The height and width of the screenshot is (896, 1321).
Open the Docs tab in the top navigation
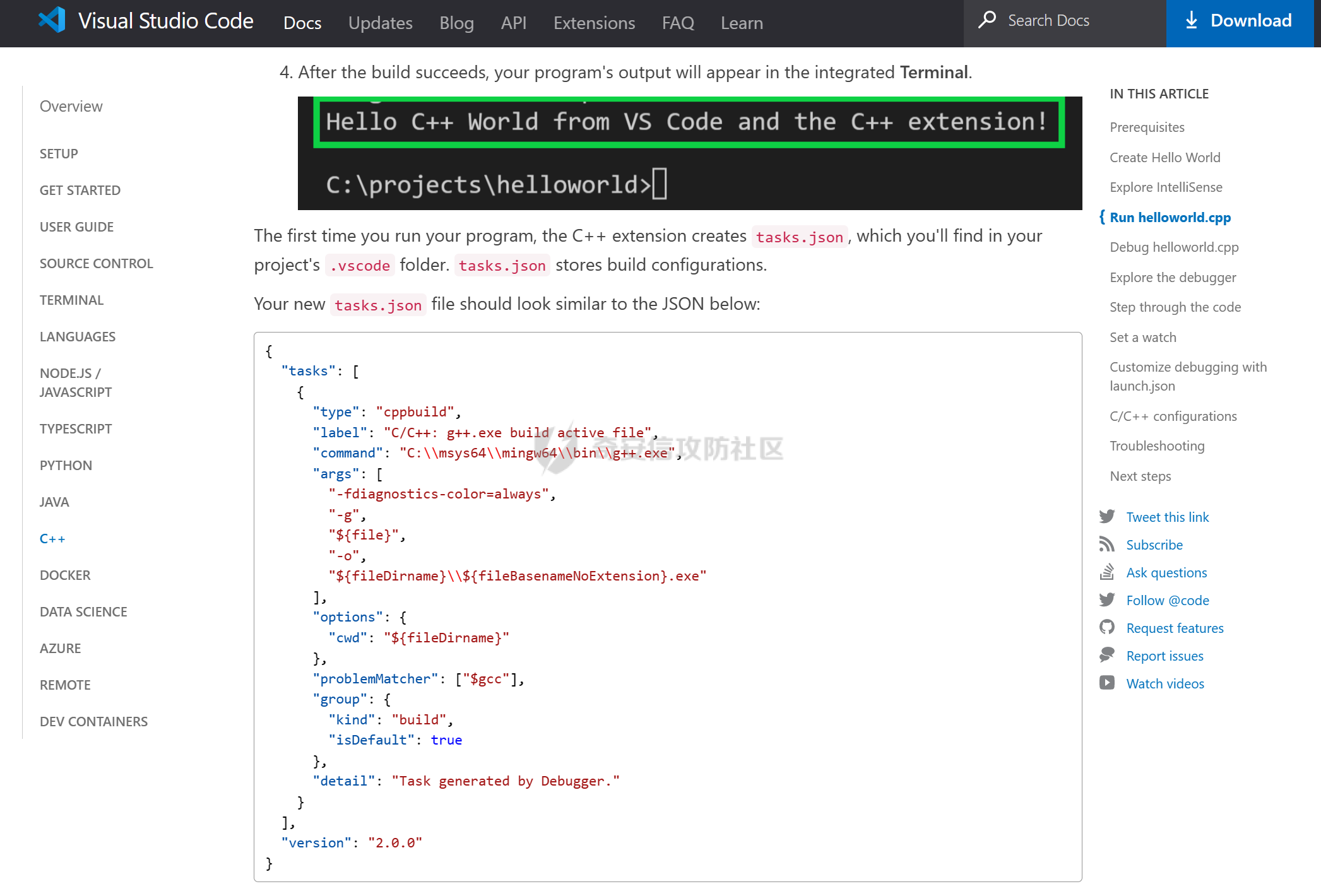point(302,23)
